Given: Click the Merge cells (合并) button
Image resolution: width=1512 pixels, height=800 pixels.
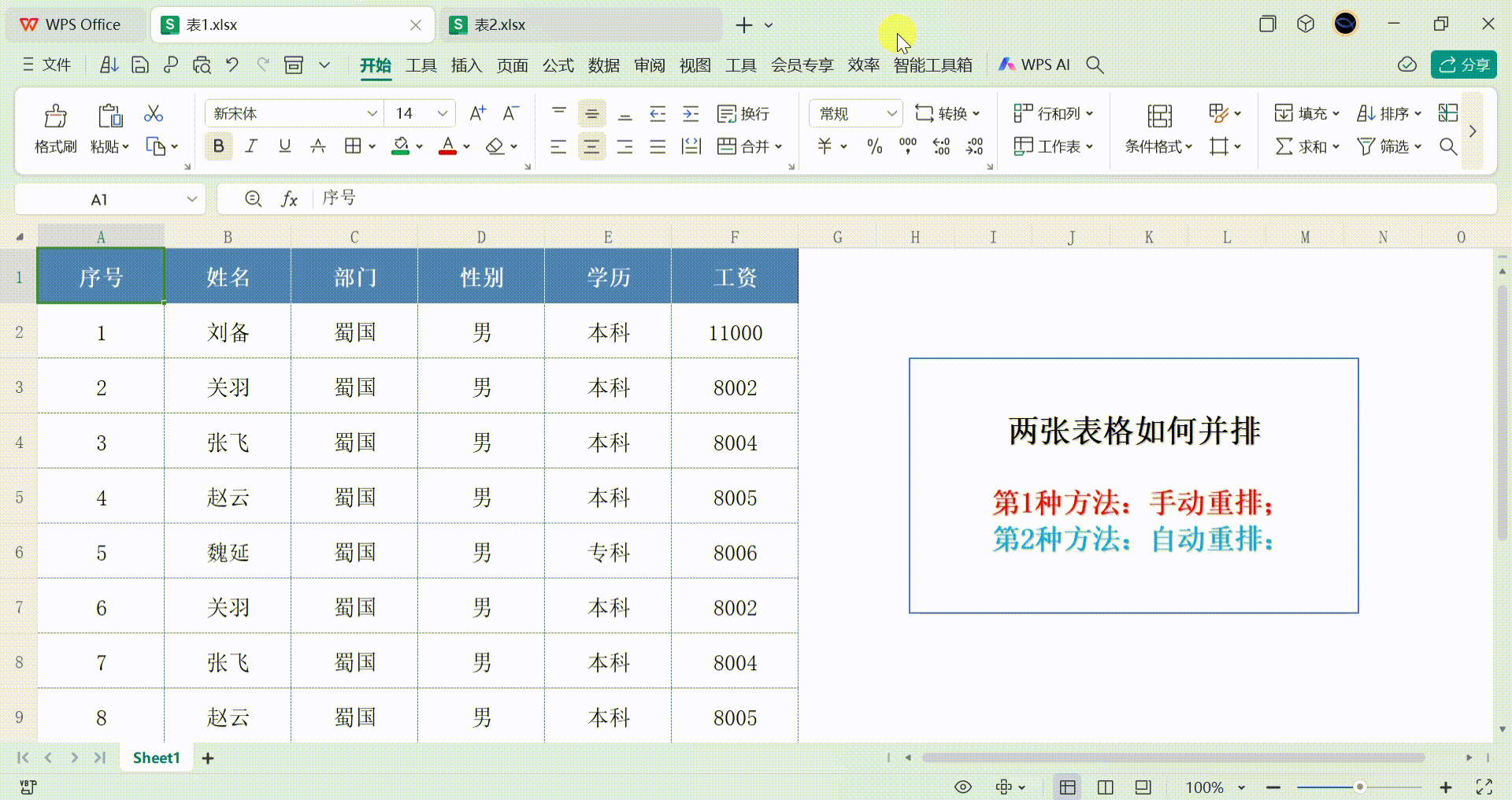Looking at the screenshot, I should [x=743, y=146].
